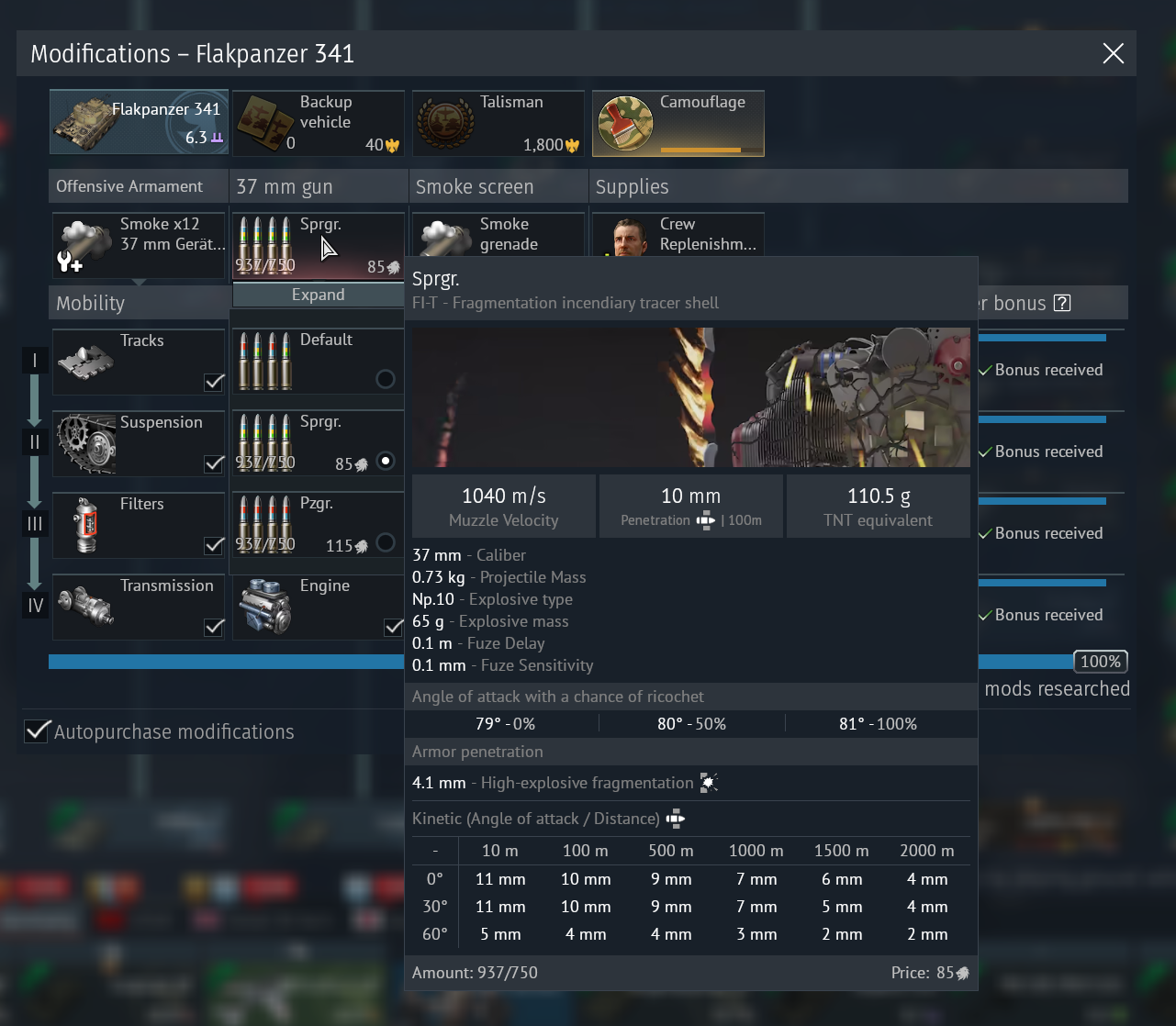The image size is (1176, 1026).
Task: Click the '80° - 50%' ricochet value
Action: point(691,724)
